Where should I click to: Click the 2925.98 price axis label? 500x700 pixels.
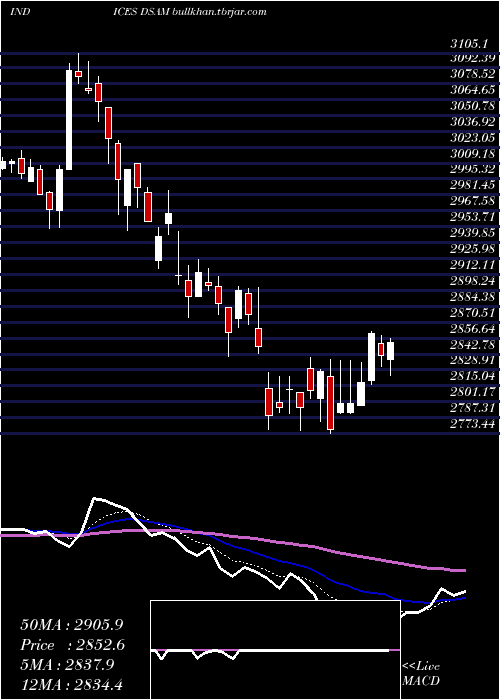pyautogui.click(x=473, y=250)
